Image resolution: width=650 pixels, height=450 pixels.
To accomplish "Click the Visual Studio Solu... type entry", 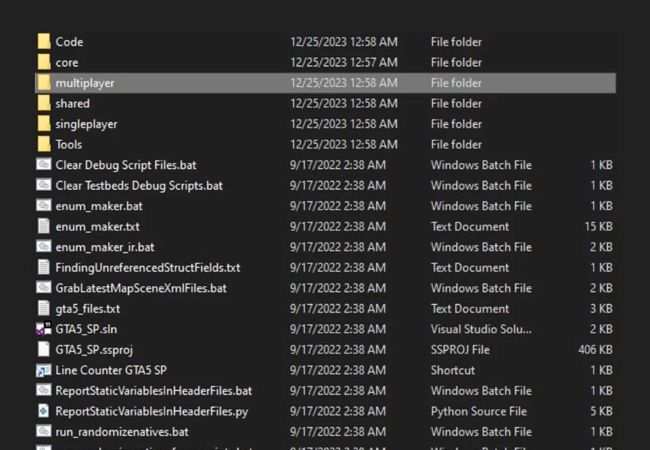I will [481, 329].
